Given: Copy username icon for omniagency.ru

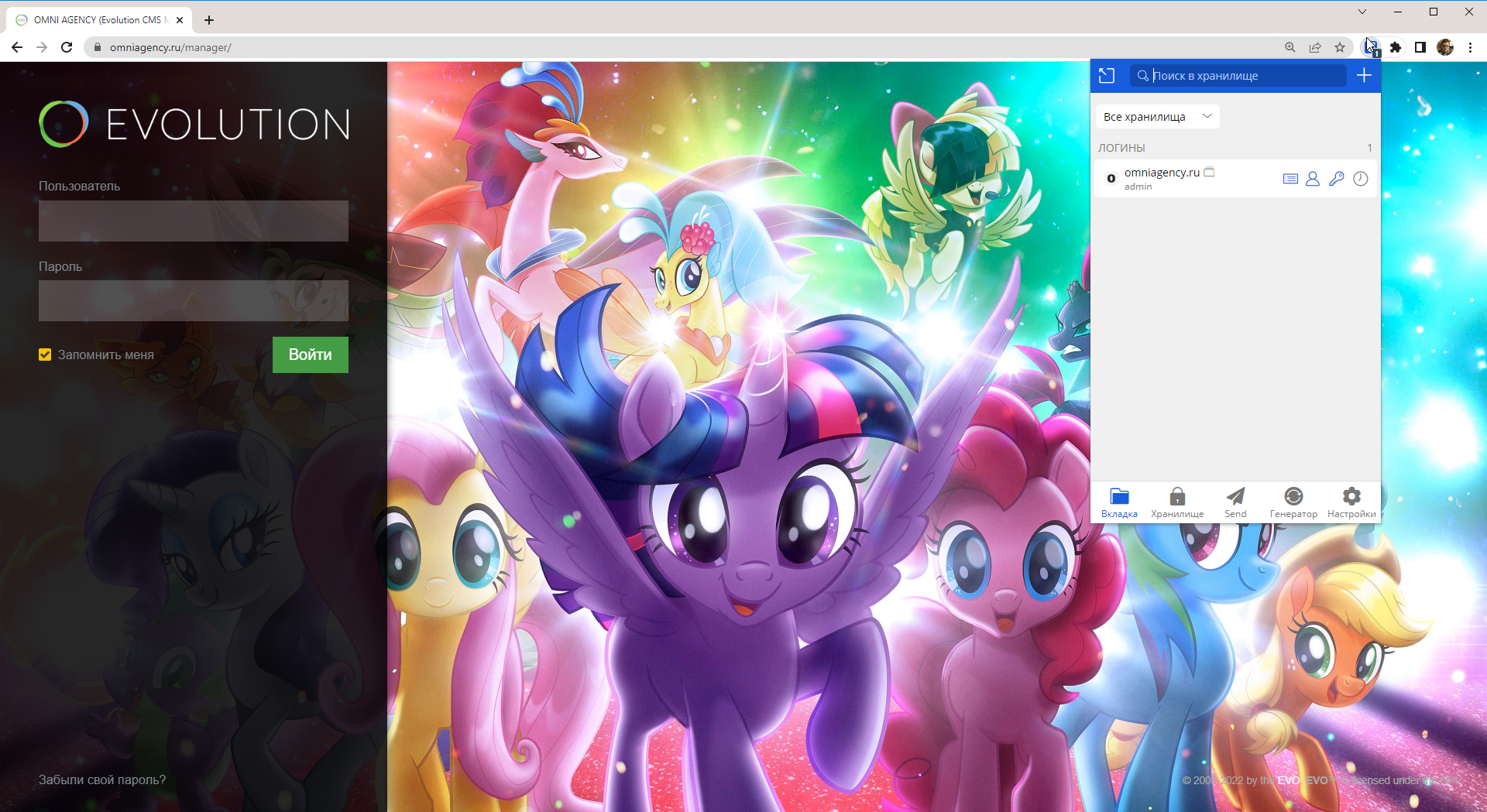Looking at the screenshot, I should pyautogui.click(x=1313, y=179).
